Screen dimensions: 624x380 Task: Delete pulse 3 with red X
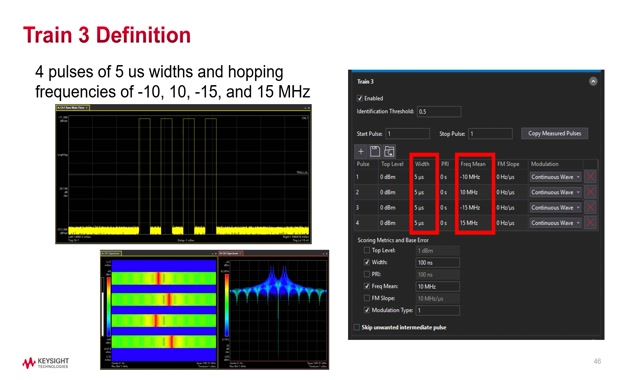tap(590, 207)
